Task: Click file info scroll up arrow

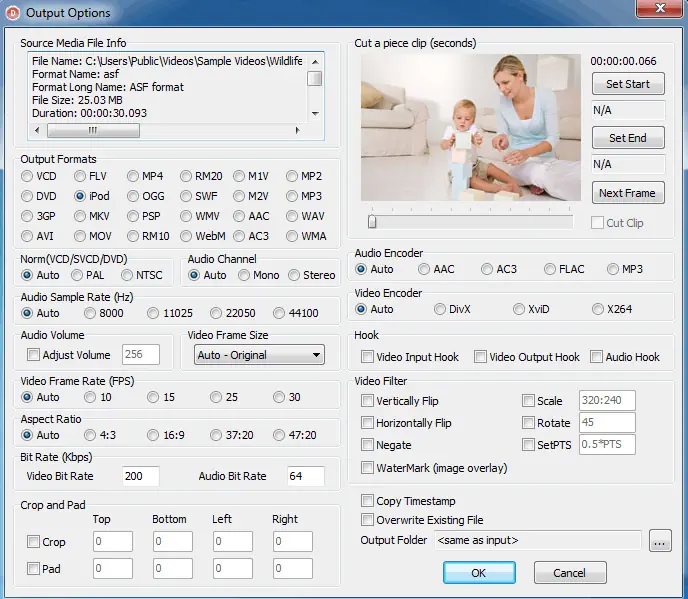Action: (x=315, y=62)
